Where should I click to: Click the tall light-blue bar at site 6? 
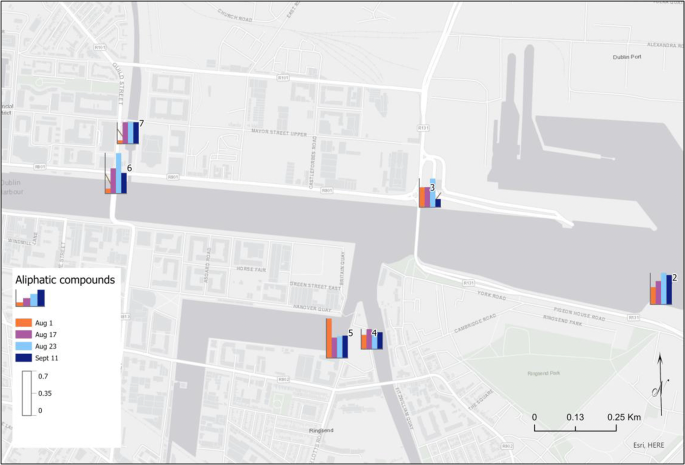pyautogui.click(x=118, y=173)
